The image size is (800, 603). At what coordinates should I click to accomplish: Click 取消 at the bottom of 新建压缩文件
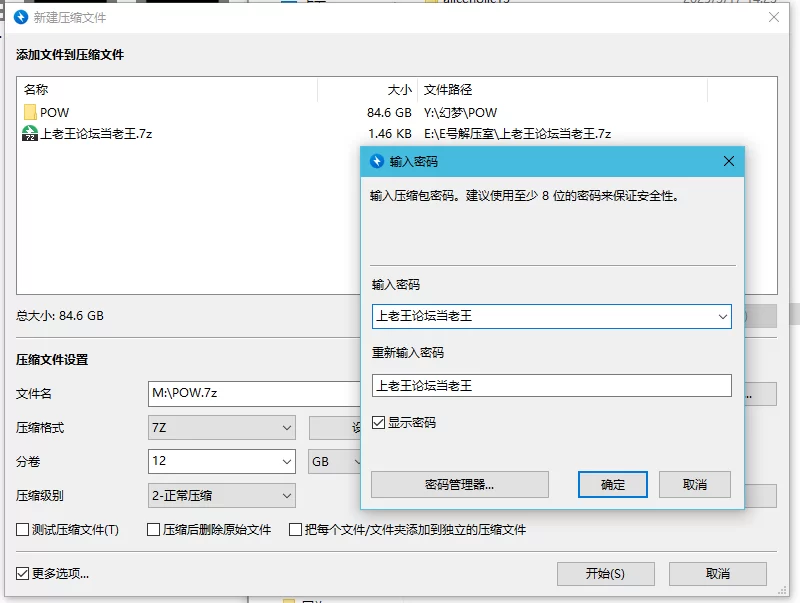[x=717, y=574]
